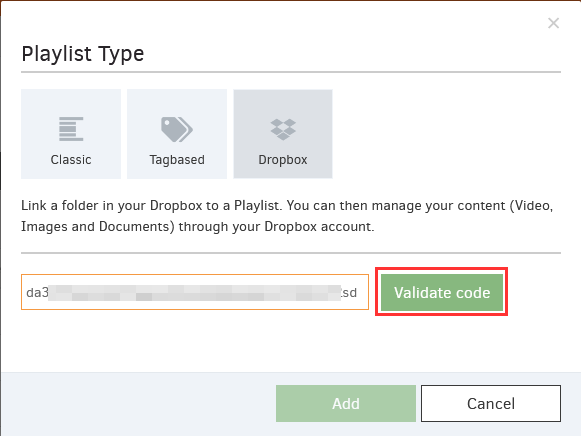
Task: Click the blurred middle of the code
Action: [195, 292]
